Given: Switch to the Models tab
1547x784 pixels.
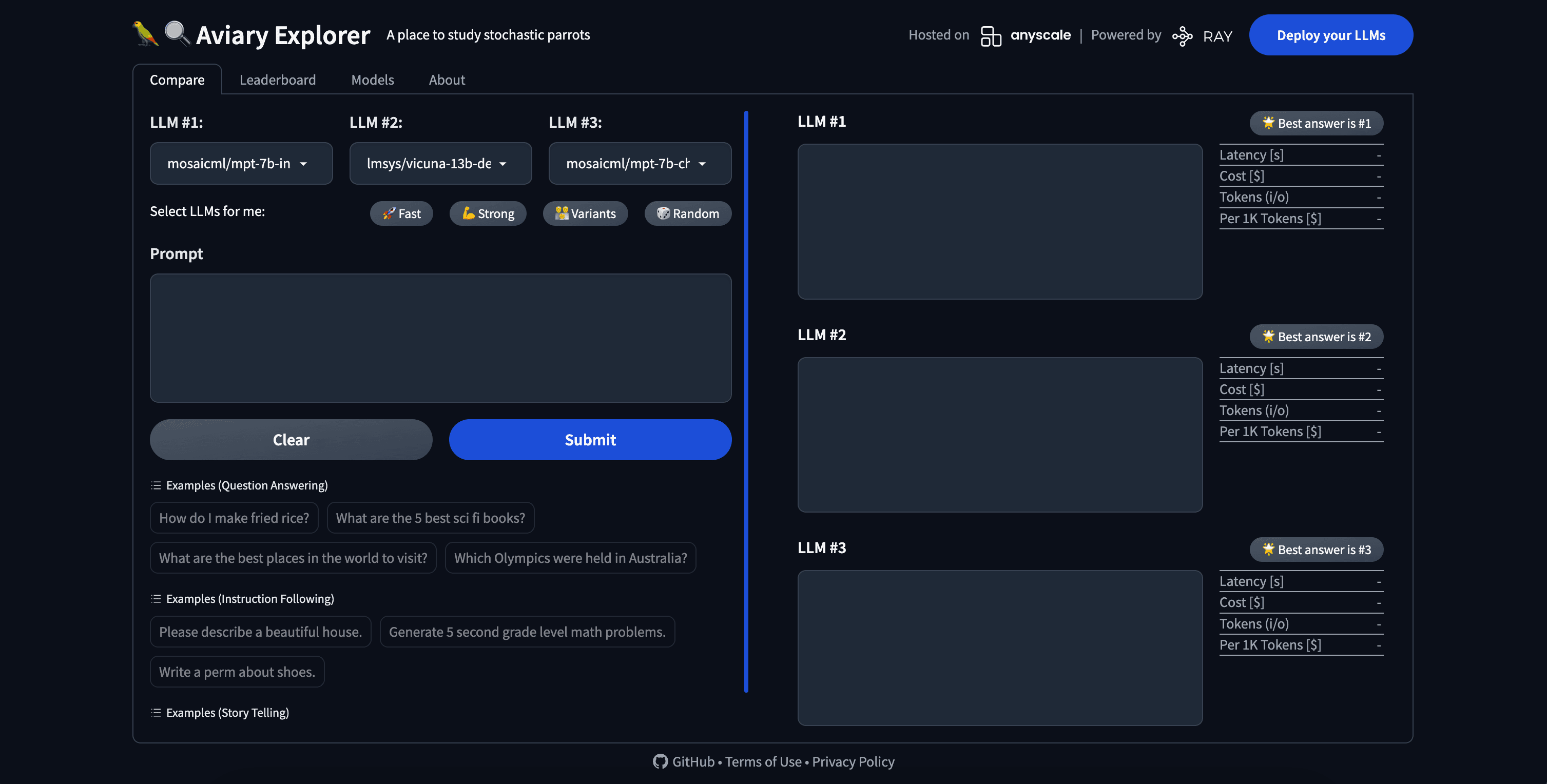Looking at the screenshot, I should (371, 79).
